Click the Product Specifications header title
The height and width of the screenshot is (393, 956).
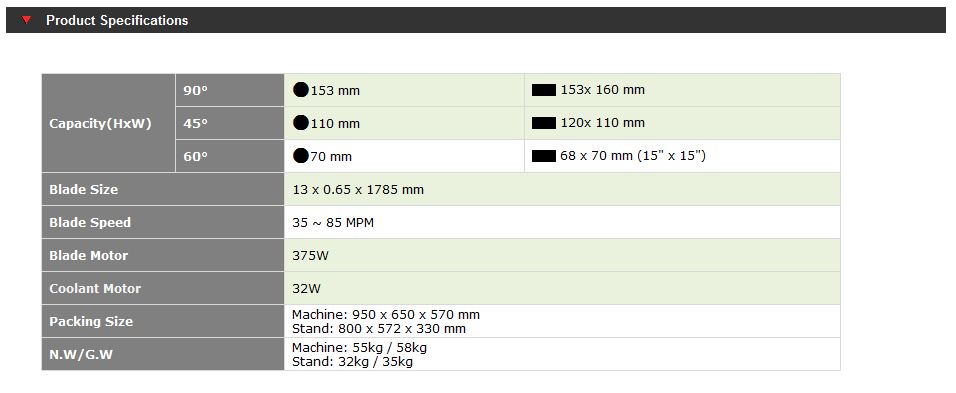117,20
